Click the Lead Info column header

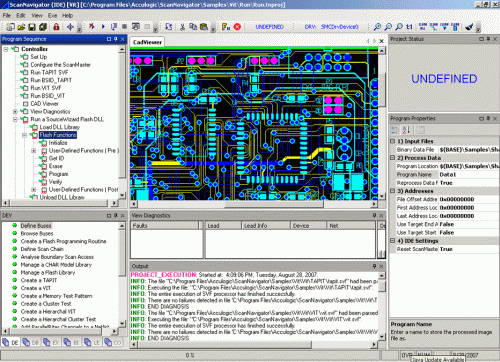266,226
